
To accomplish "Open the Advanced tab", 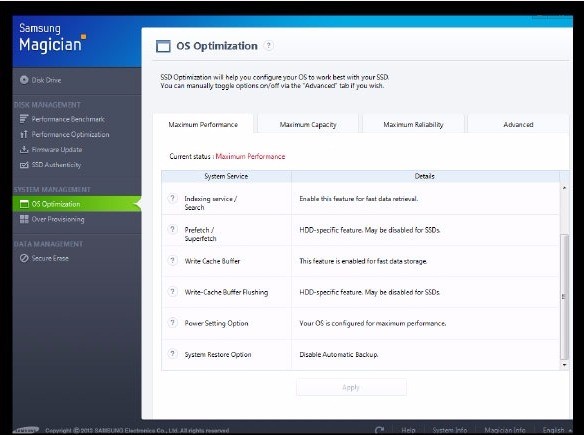I will [x=518, y=124].
